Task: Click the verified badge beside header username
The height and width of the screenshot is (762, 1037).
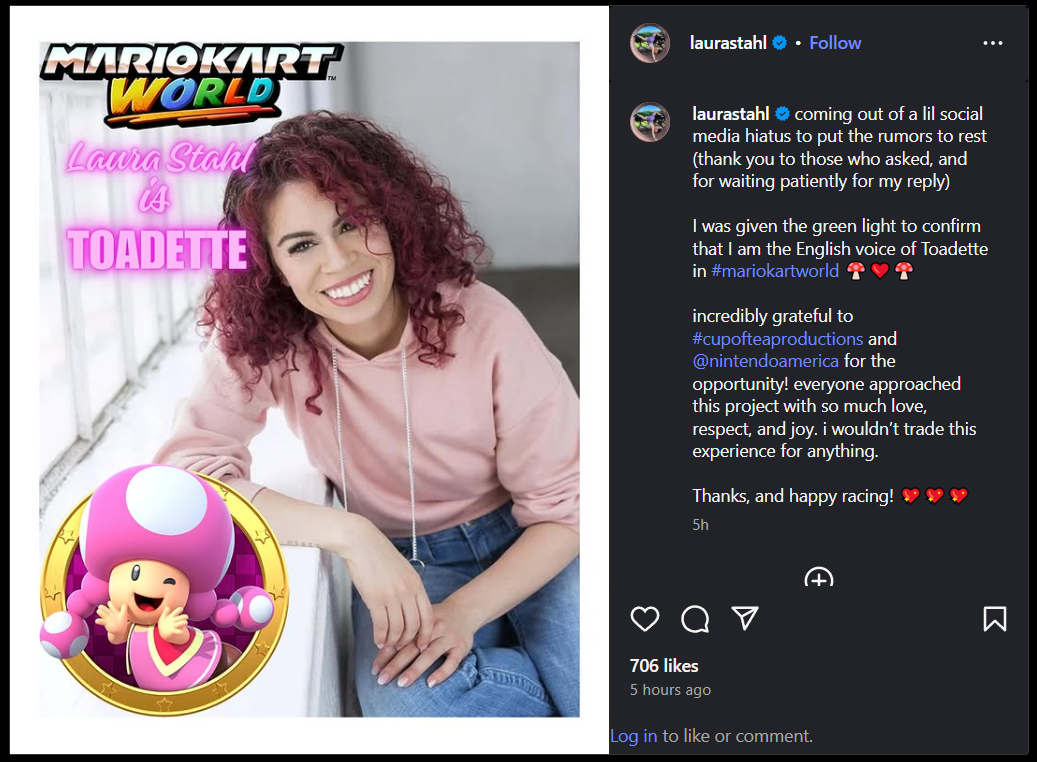Action: [780, 43]
